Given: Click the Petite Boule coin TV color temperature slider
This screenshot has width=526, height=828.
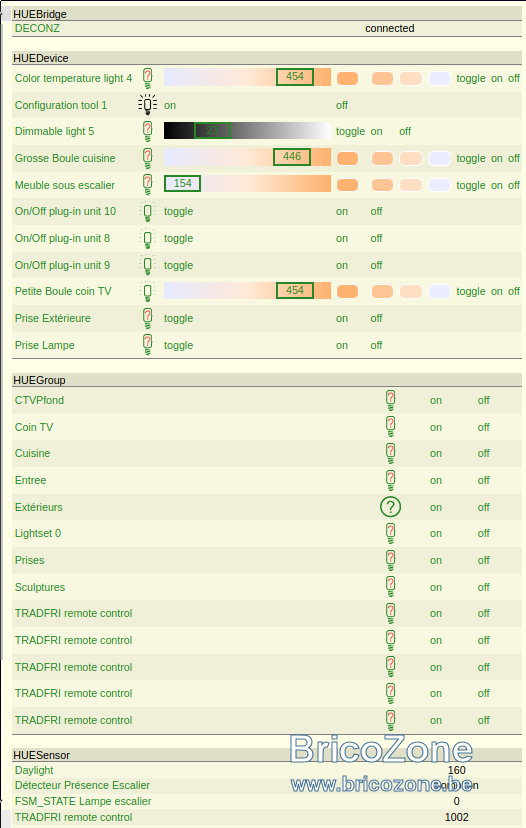Looking at the screenshot, I should [247, 290].
